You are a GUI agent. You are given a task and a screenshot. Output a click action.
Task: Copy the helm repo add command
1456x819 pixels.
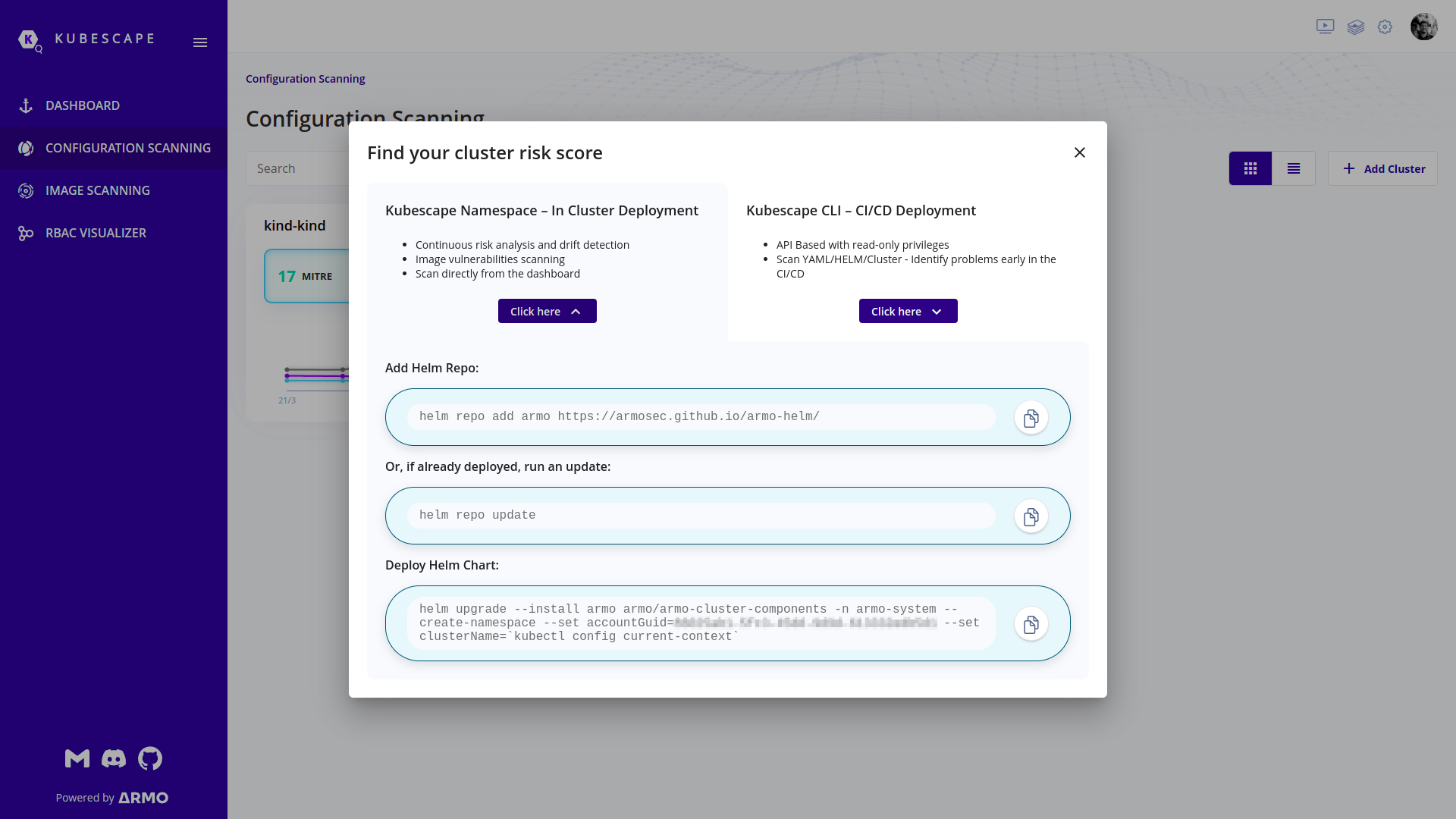[x=1031, y=417]
